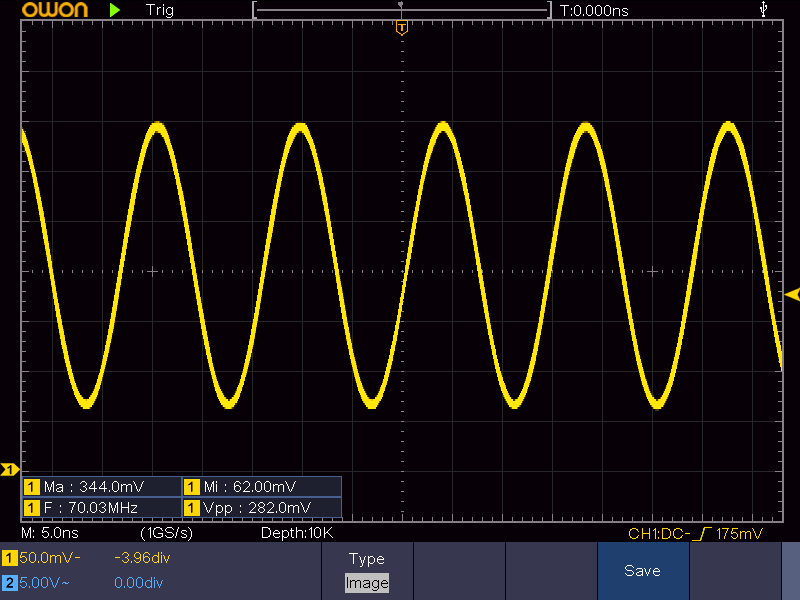
Task: Click the 5.00V channel 2 scale
Action: 44,583
